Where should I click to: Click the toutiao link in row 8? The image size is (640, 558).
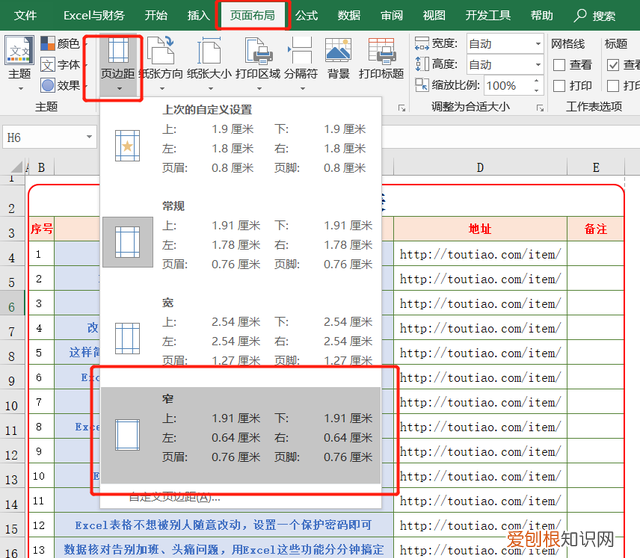click(480, 353)
